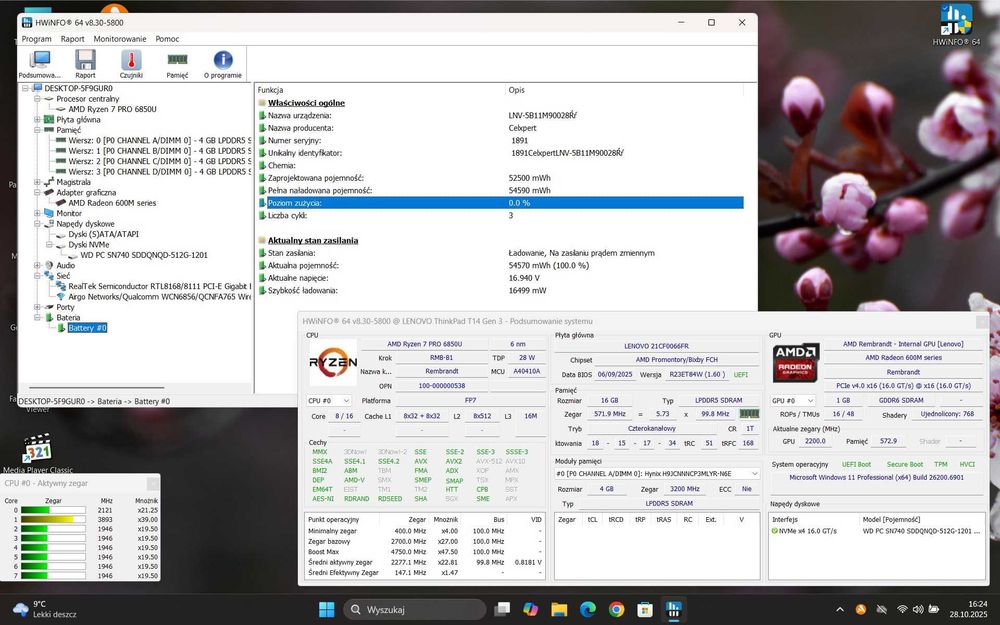The width and height of the screenshot is (1000, 625).
Task: Open the Pomoc menu
Action: [167, 39]
